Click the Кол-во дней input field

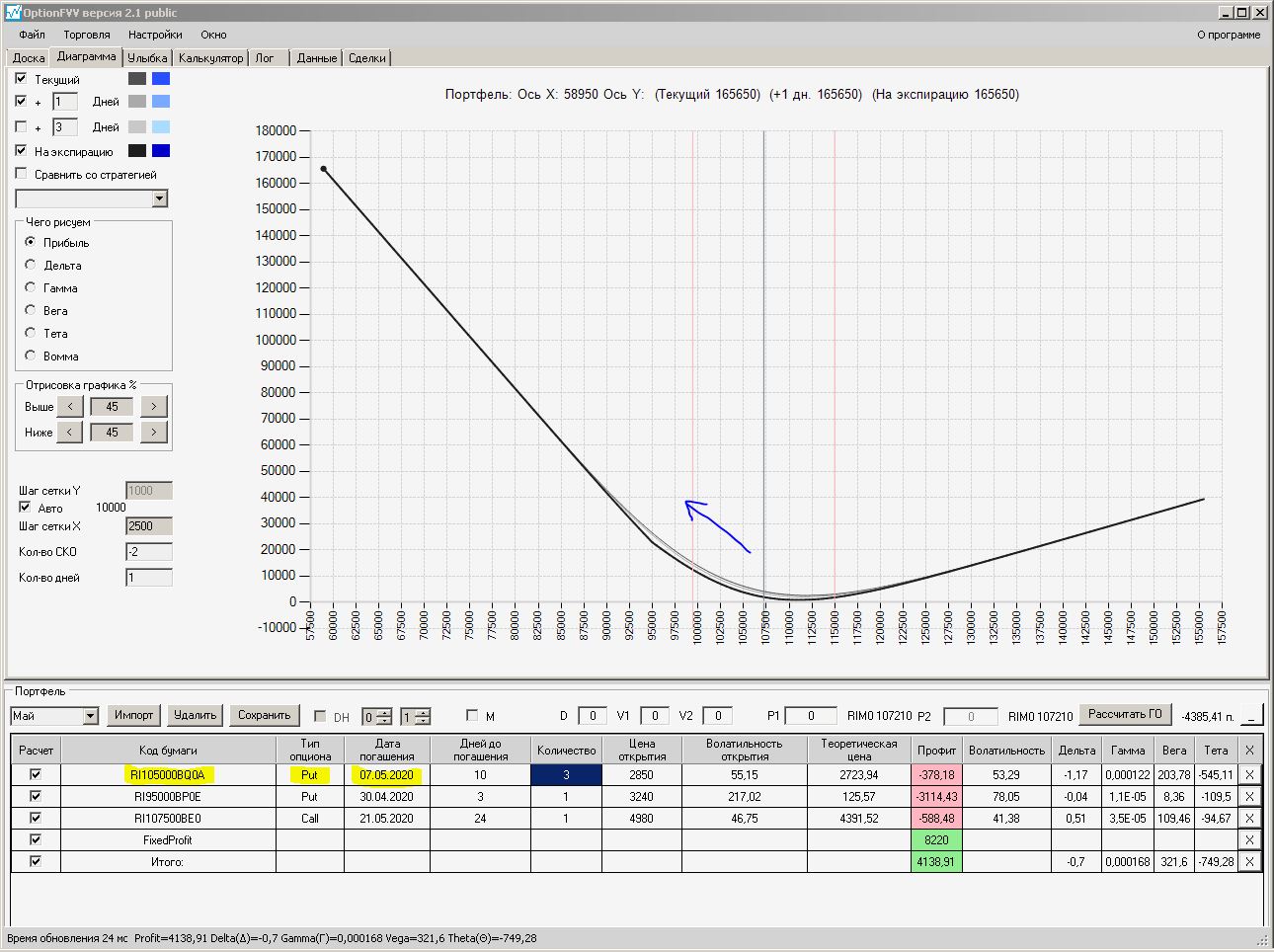[x=149, y=578]
